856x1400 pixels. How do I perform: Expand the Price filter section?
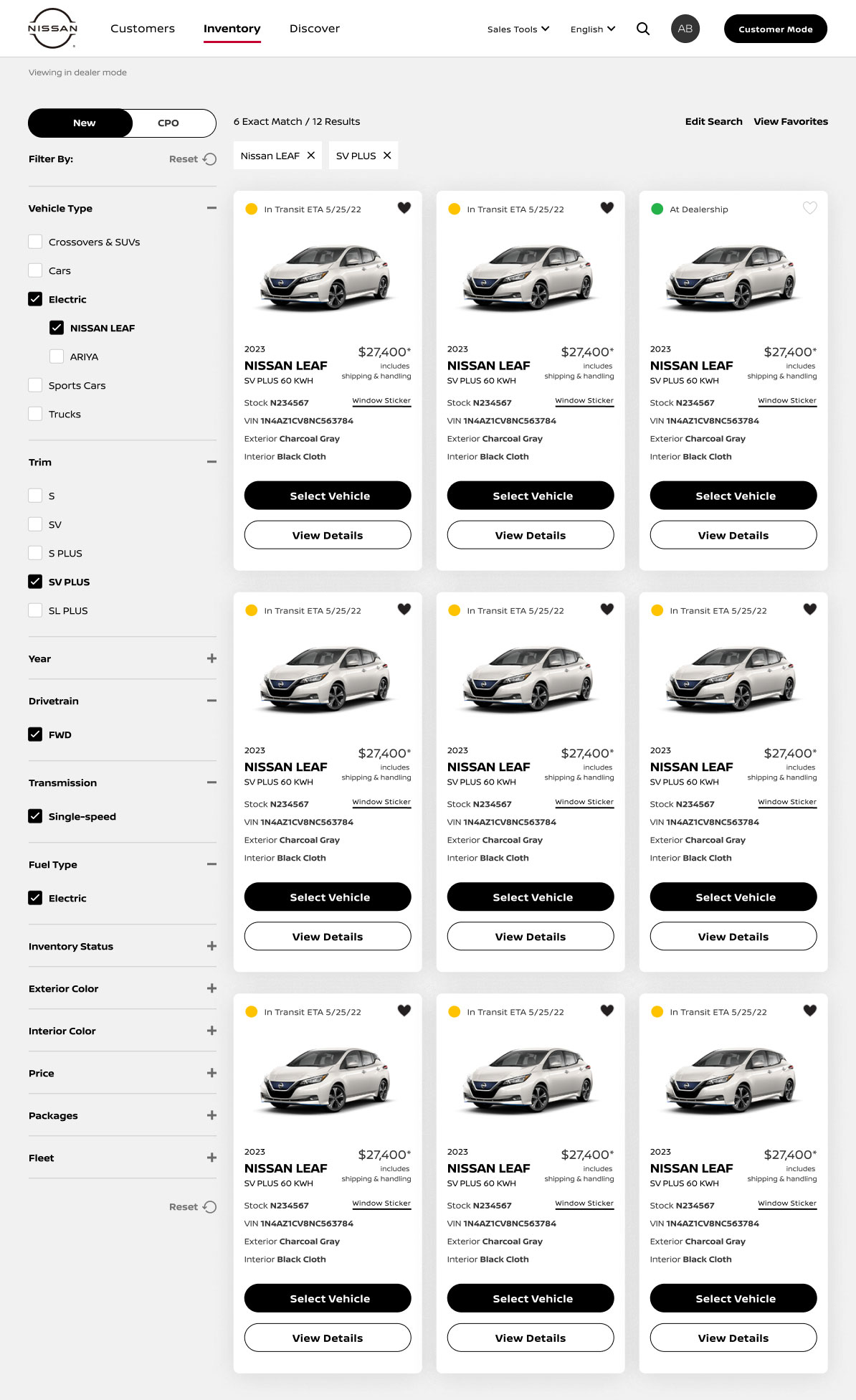click(x=211, y=1073)
